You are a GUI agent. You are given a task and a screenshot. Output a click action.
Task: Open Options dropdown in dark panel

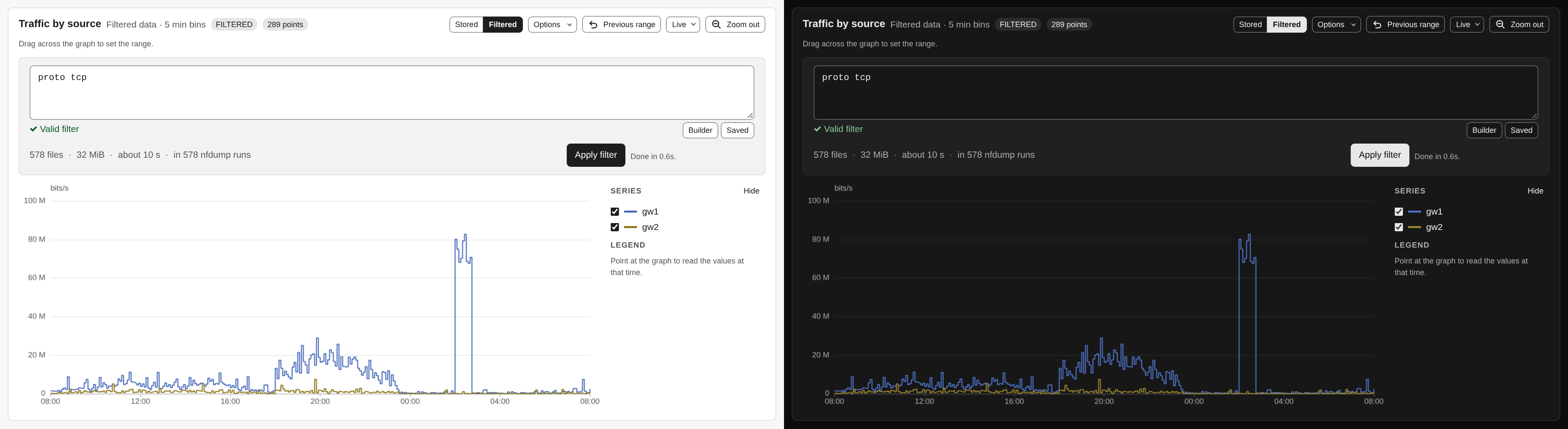coord(1336,25)
